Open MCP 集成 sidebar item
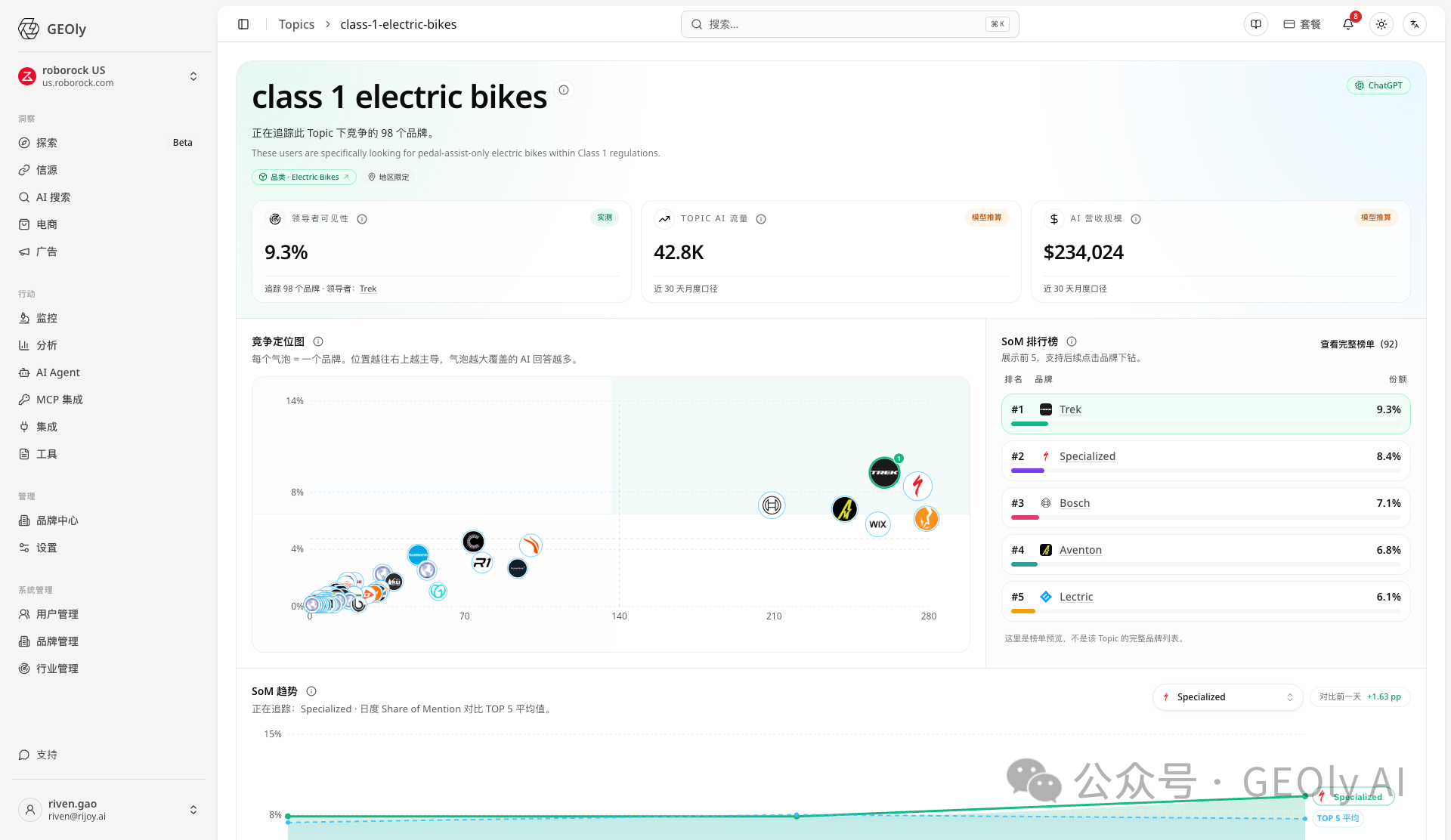This screenshot has height=840, width=1451. tap(109, 400)
